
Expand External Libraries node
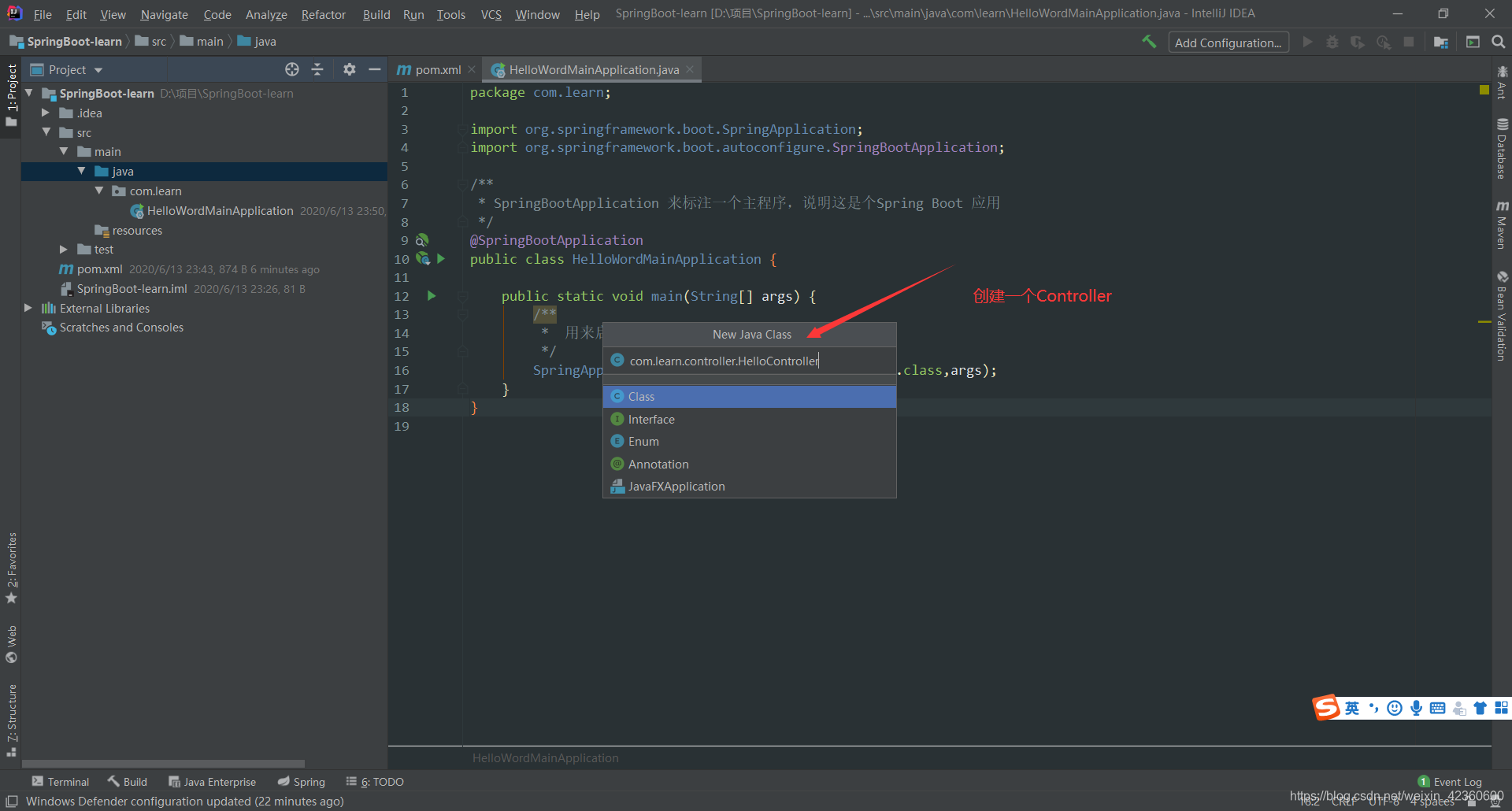(x=28, y=308)
